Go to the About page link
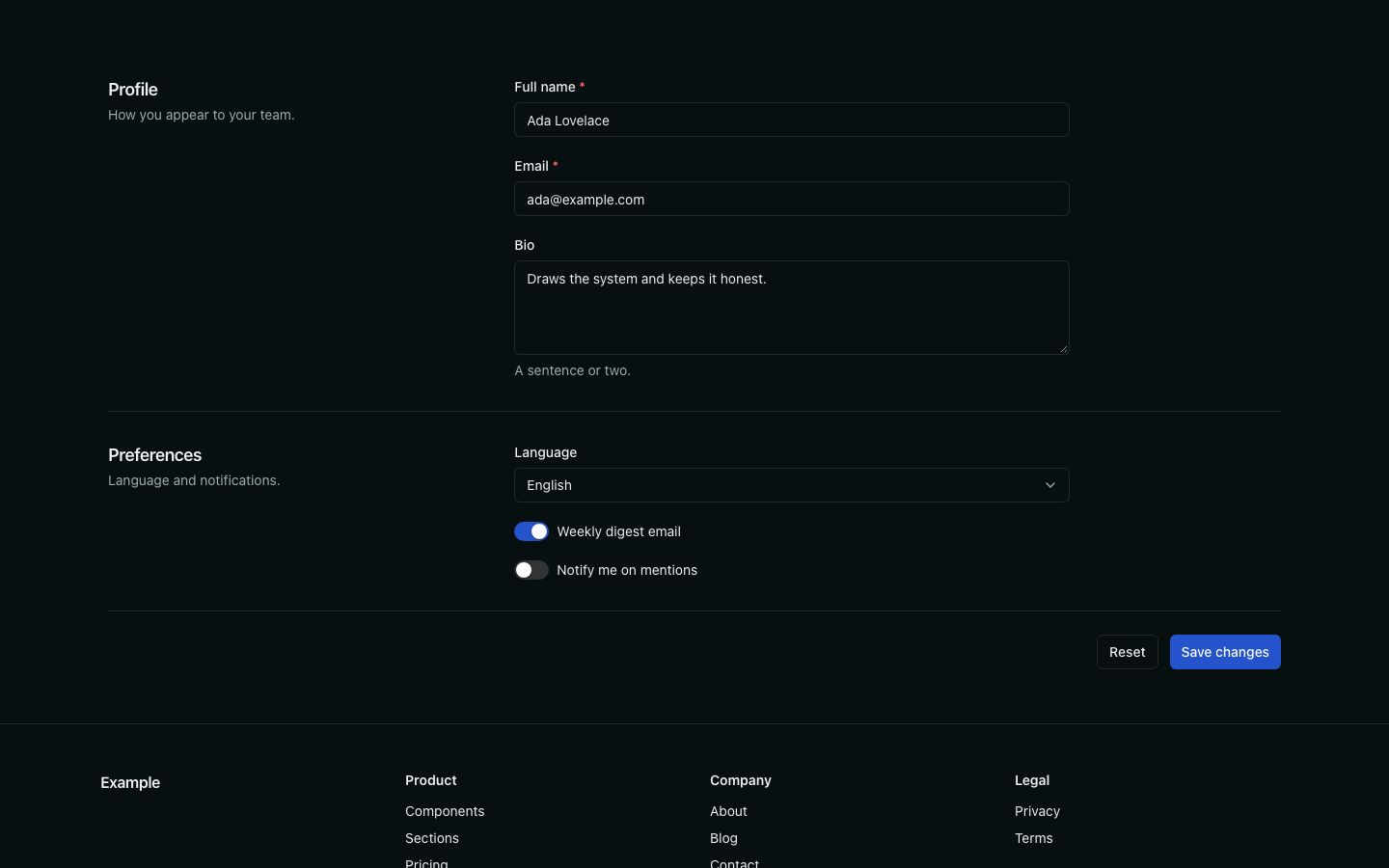Image resolution: width=1389 pixels, height=868 pixels. pos(728,811)
